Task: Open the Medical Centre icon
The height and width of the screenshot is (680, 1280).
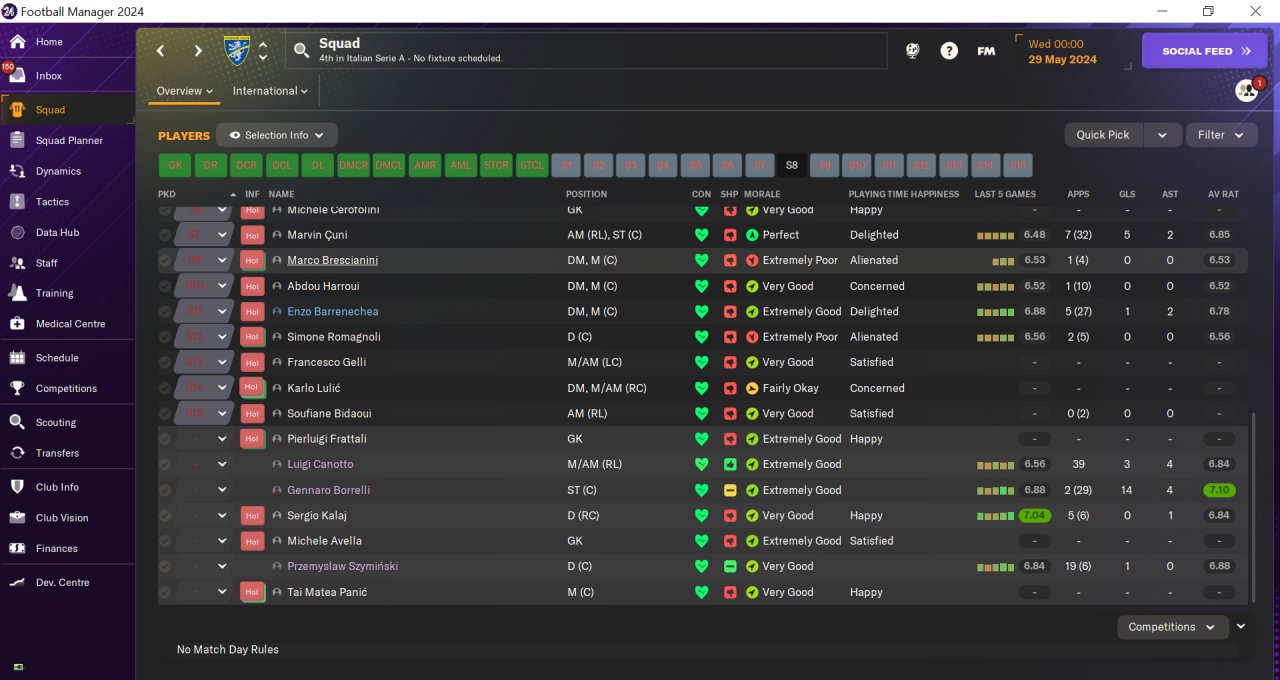Action: [17, 324]
